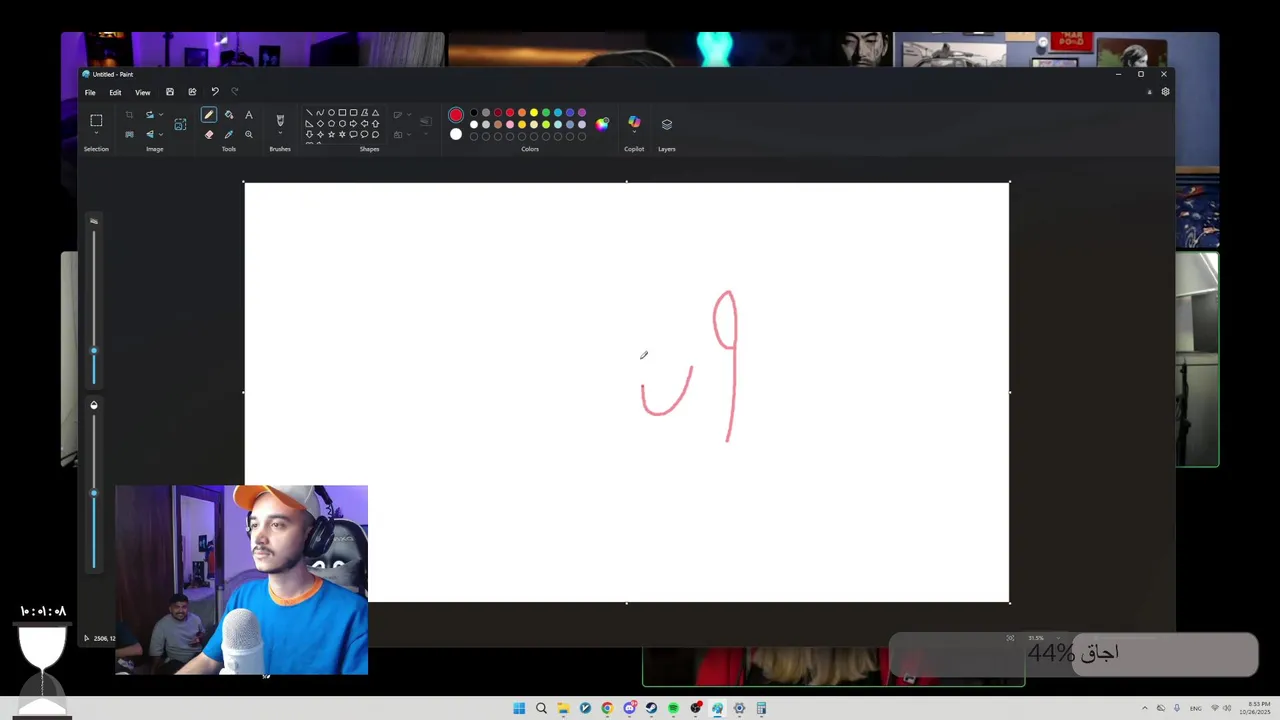This screenshot has height=720, width=1280.
Task: Pick the brown color swatch
Action: click(x=498, y=124)
